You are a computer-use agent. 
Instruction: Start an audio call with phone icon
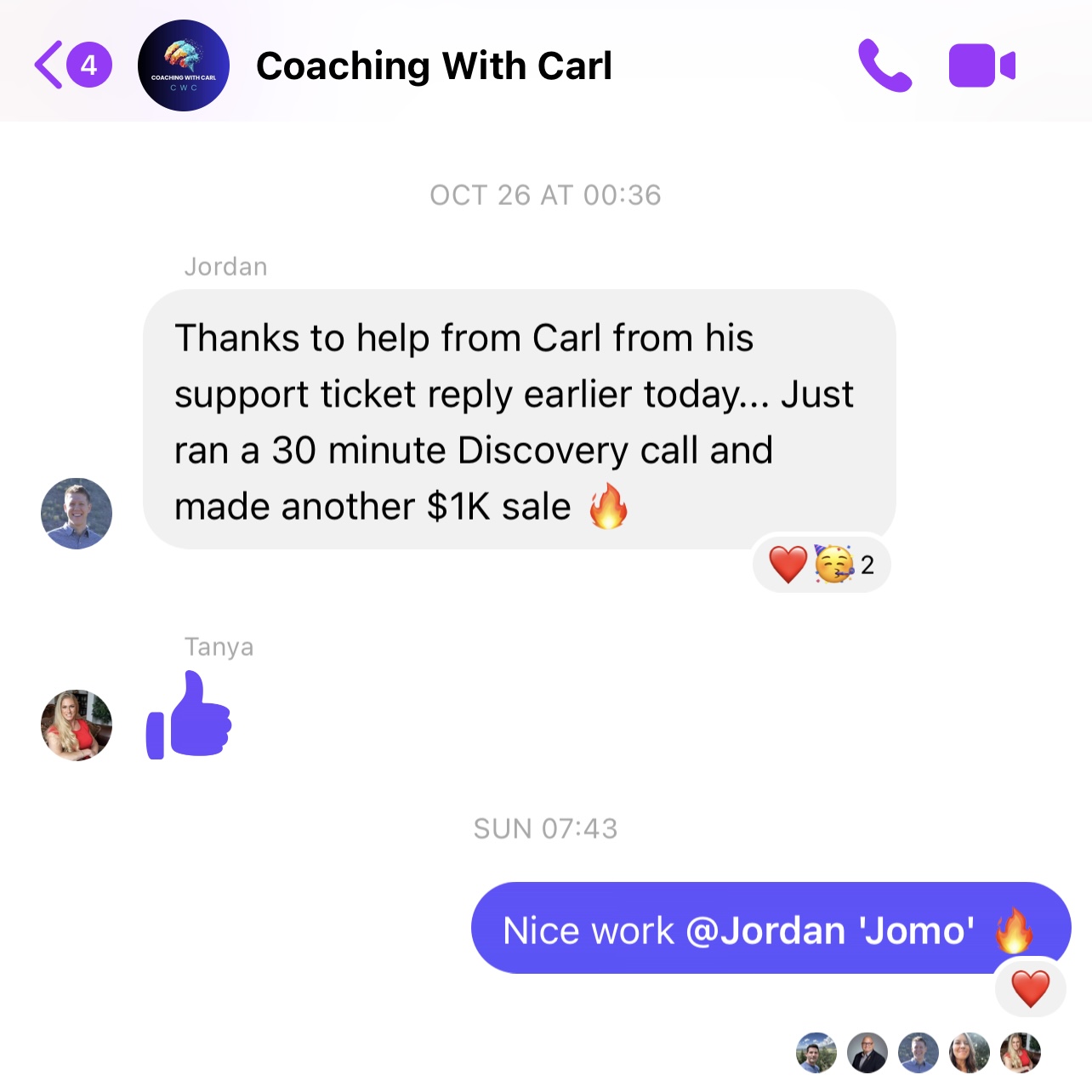(884, 65)
